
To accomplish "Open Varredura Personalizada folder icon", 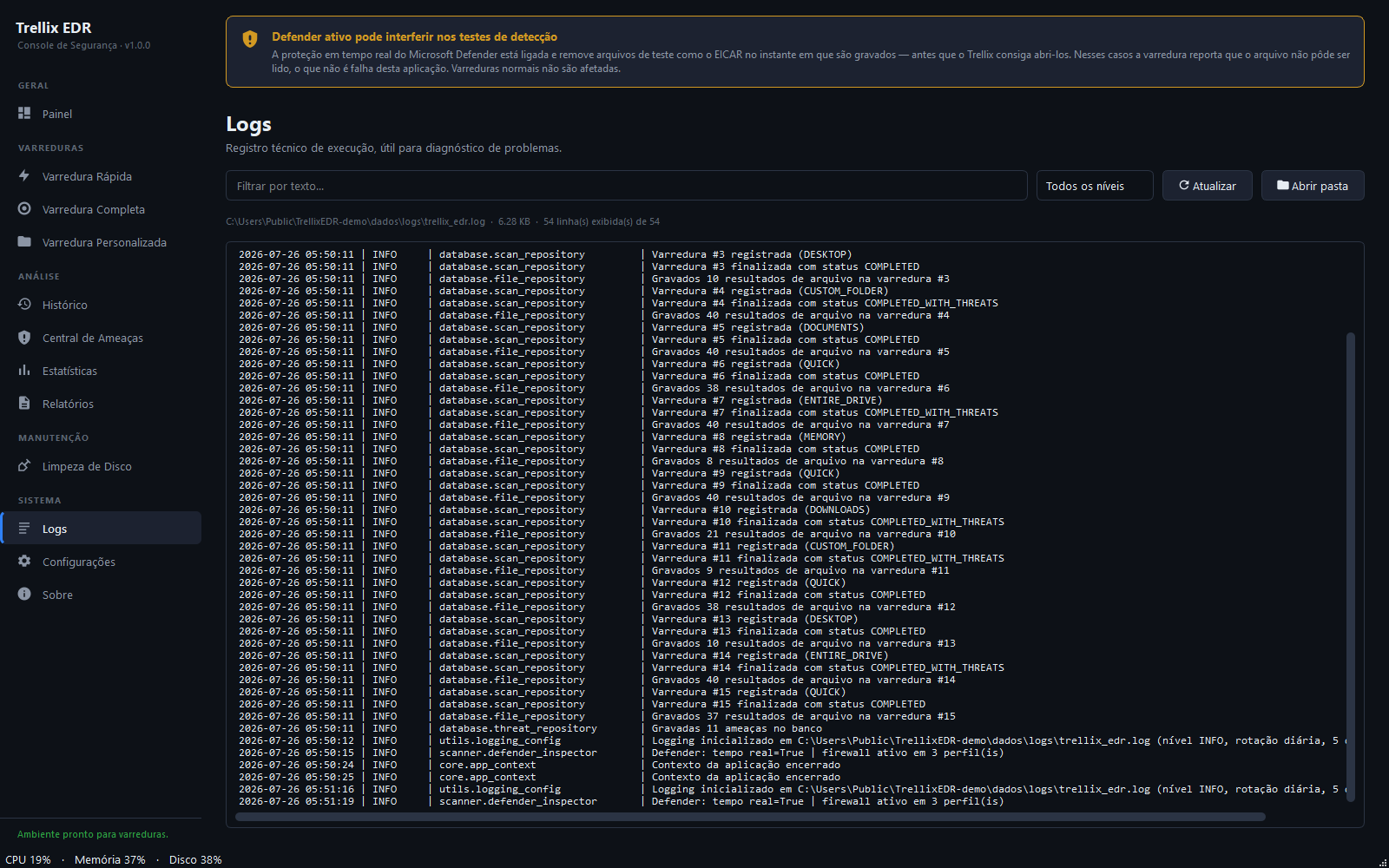I will pyautogui.click(x=24, y=242).
